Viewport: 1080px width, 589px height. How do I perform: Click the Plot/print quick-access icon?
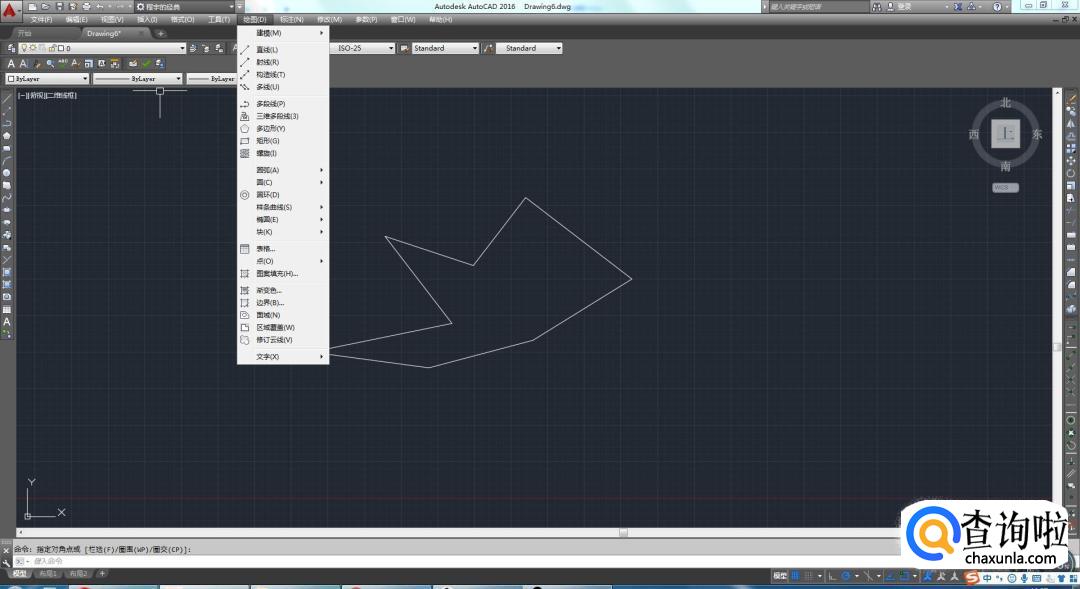(x=86, y=6)
